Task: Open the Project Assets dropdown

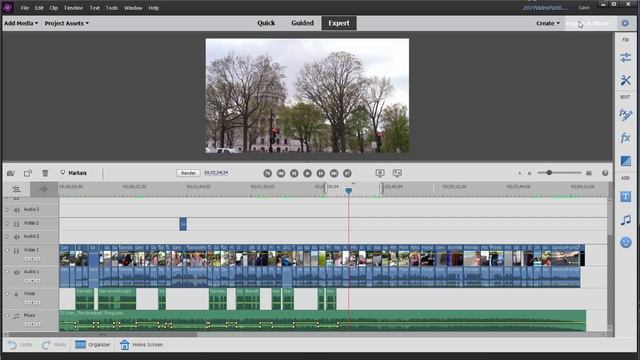Action: click(67, 23)
